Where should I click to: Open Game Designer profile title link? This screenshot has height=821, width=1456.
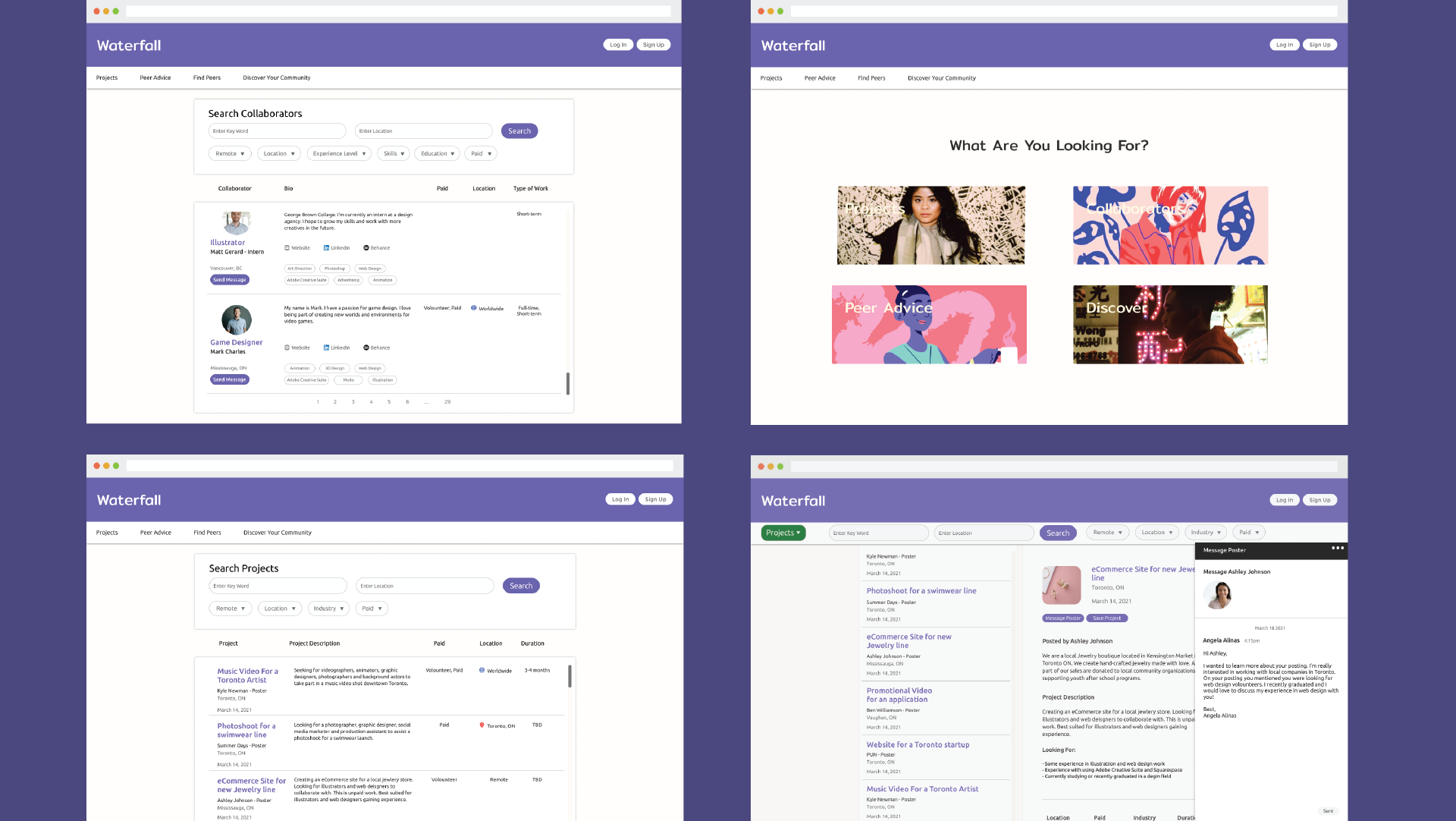[x=237, y=342]
